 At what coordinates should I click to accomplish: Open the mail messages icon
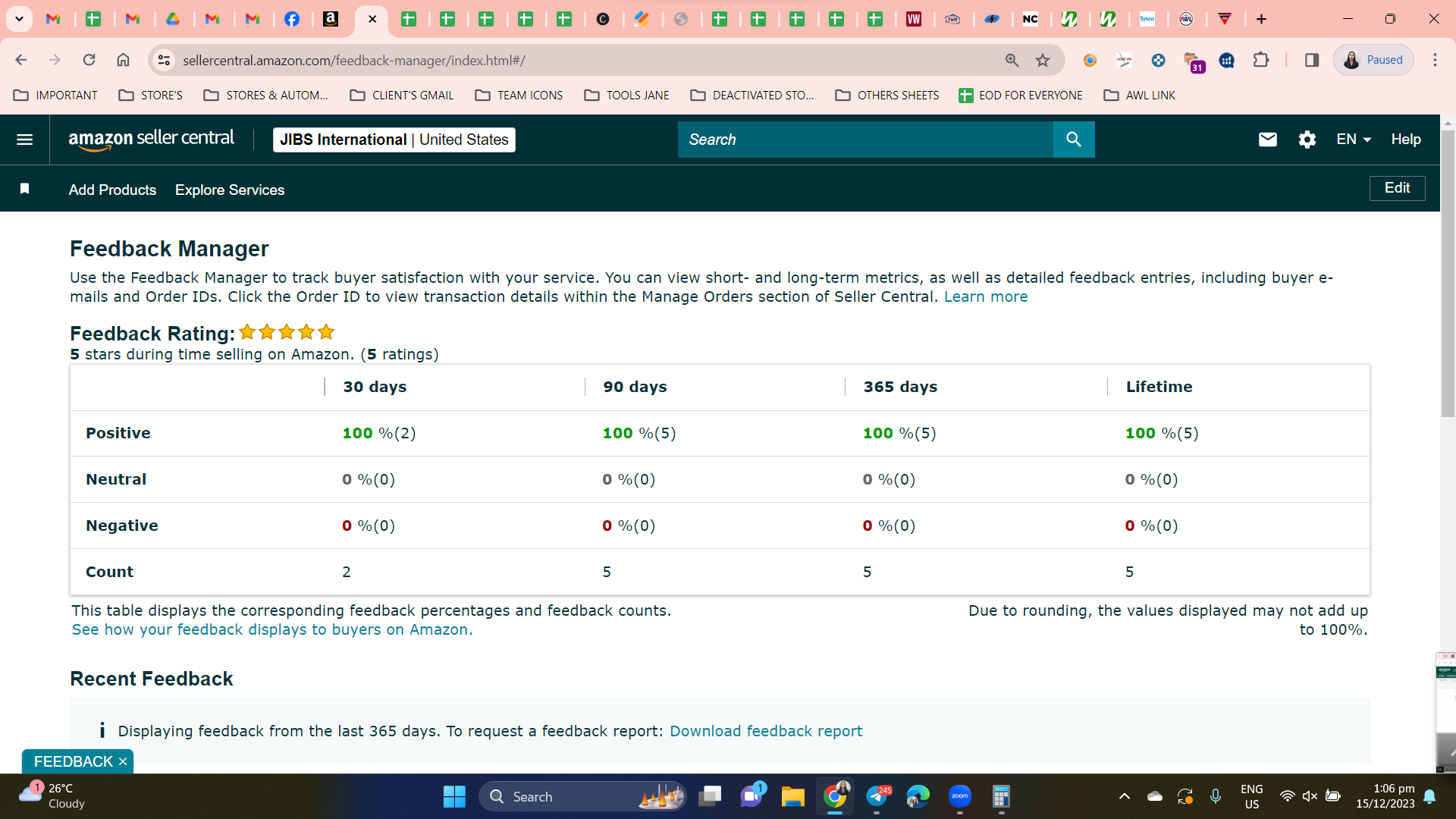click(x=1267, y=140)
